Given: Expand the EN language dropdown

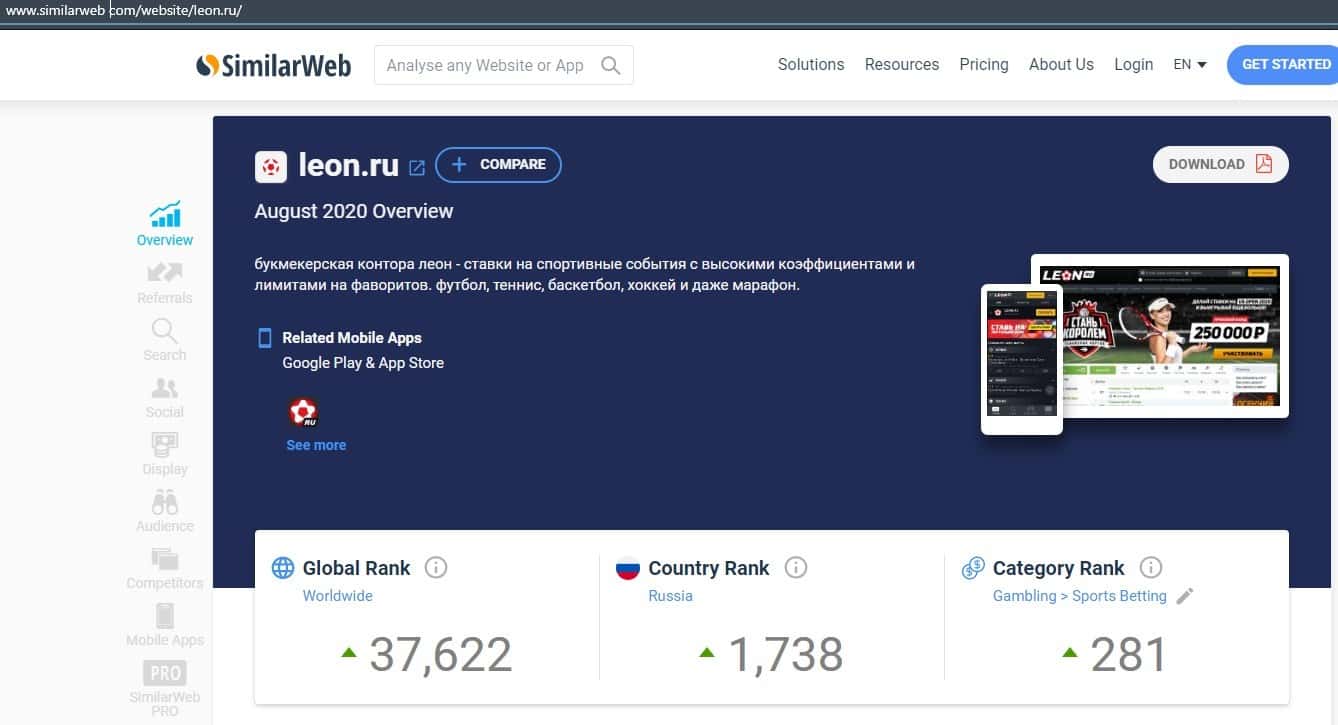Looking at the screenshot, I should 1190,64.
